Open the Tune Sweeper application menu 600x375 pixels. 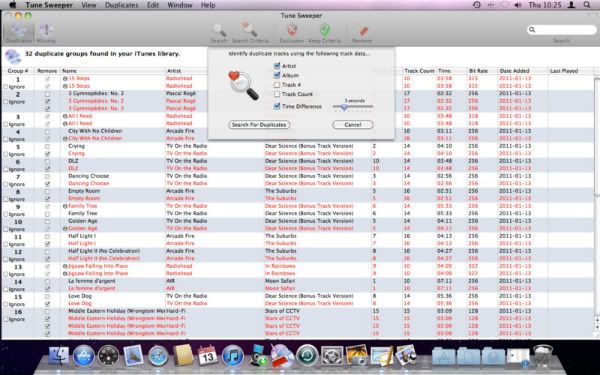point(49,5)
